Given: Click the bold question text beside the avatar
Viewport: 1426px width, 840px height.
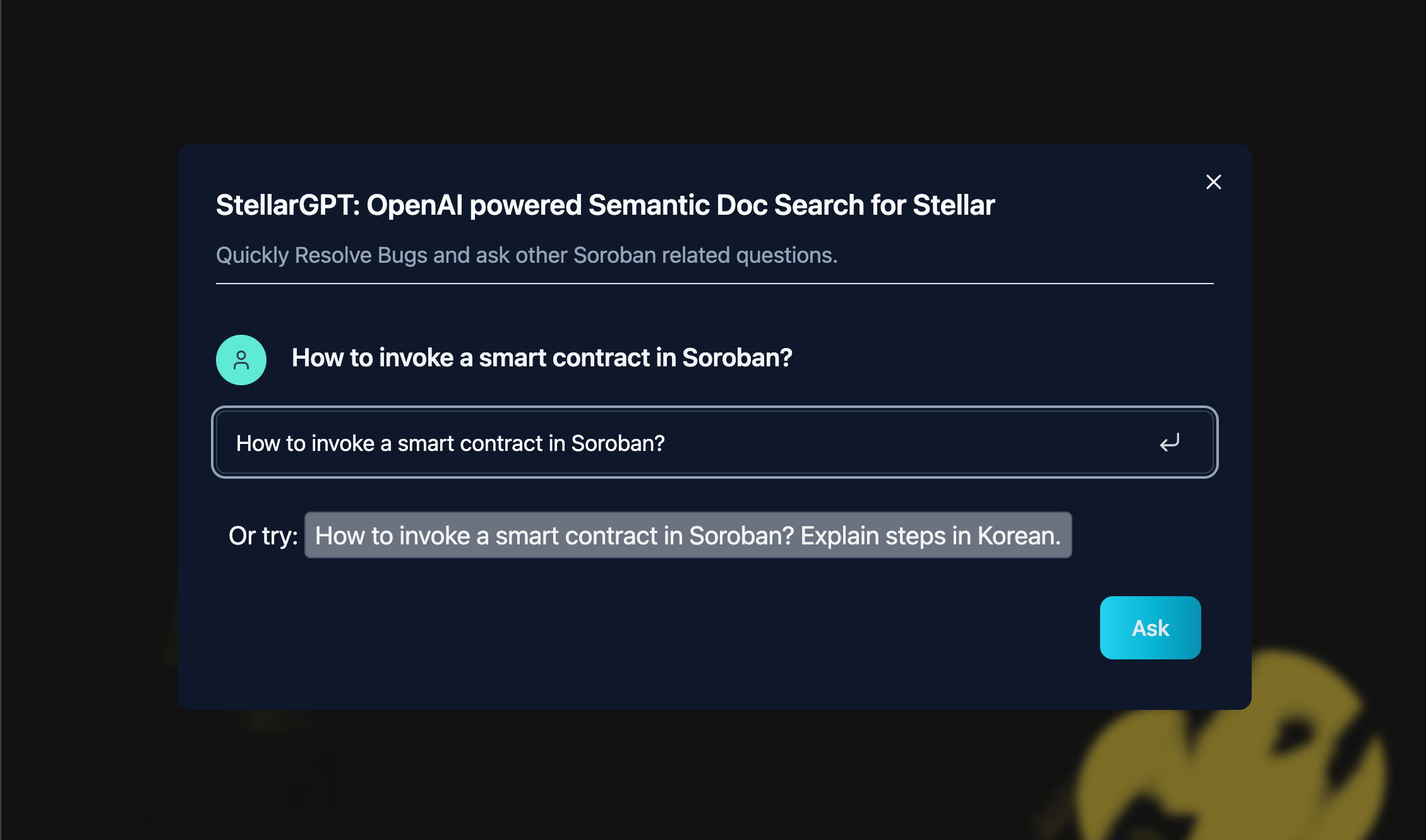Looking at the screenshot, I should (x=541, y=358).
